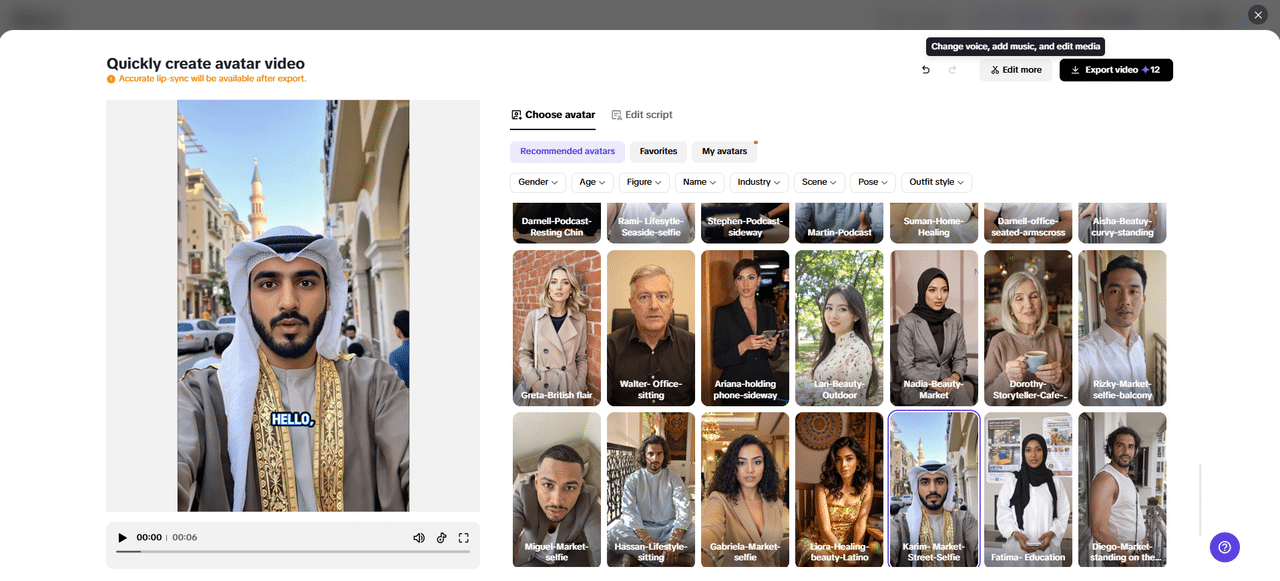This screenshot has width=1280, height=581.
Task: Select the Karim-Market-Street-Selfie avatar
Action: click(x=934, y=490)
